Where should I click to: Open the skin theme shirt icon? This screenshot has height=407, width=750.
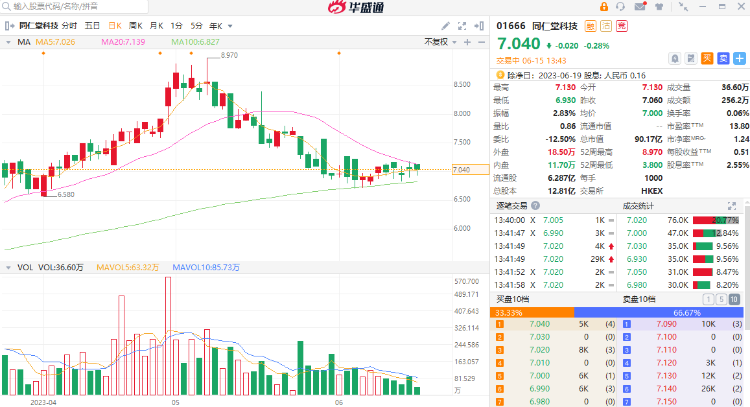click(659, 7)
